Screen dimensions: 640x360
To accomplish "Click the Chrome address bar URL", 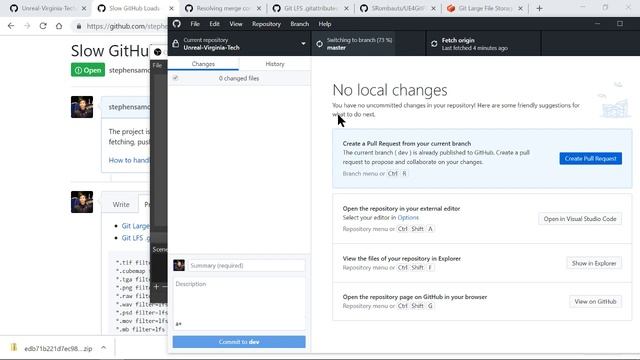I will [127, 26].
